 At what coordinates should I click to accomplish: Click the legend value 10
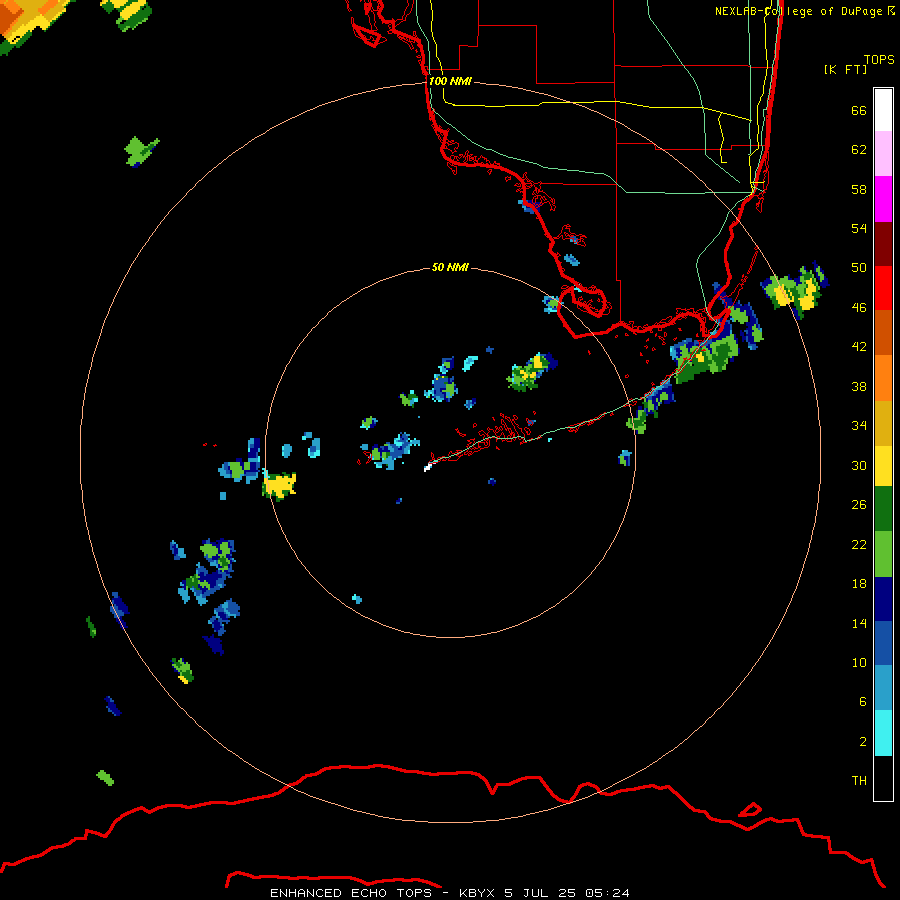click(859, 662)
